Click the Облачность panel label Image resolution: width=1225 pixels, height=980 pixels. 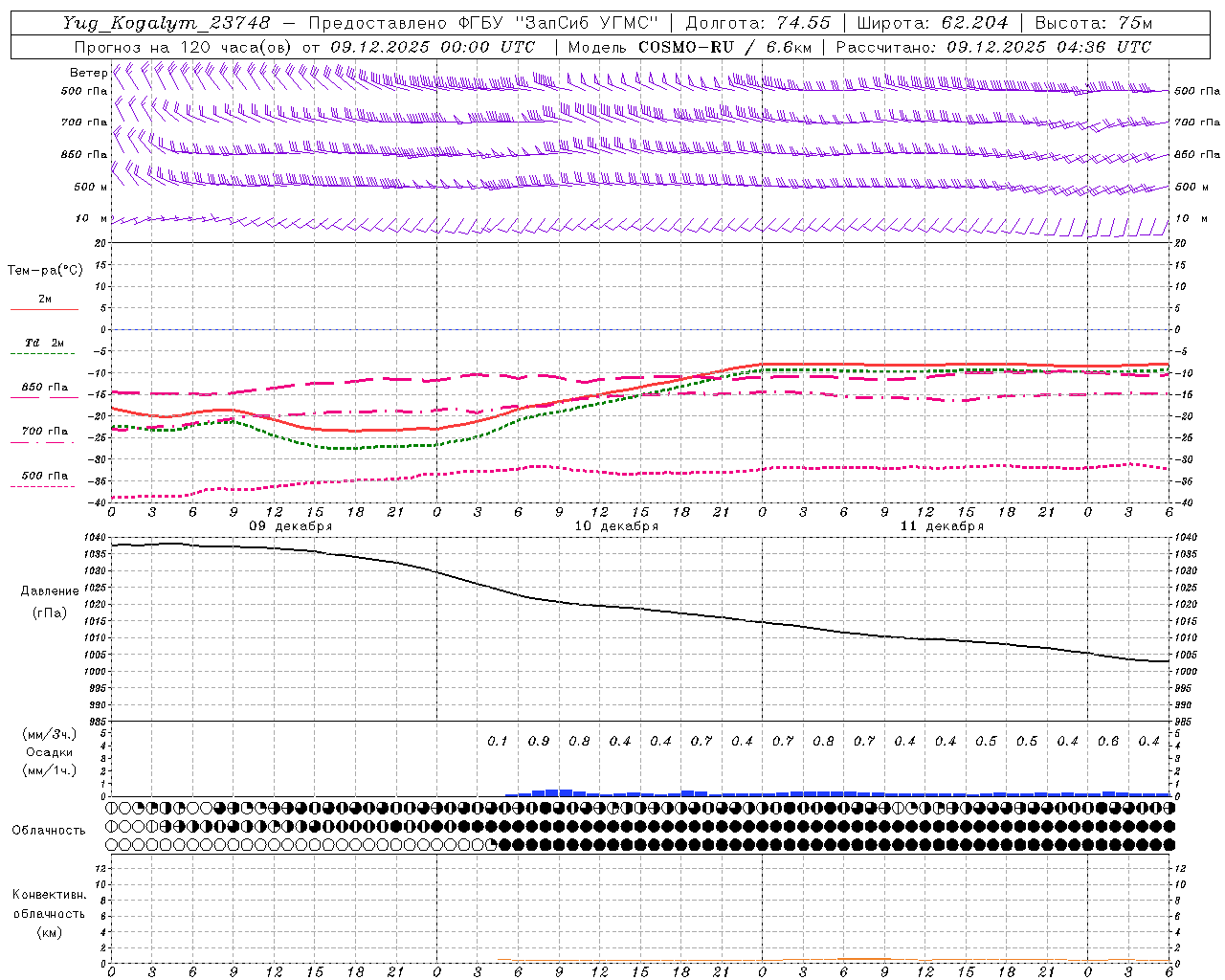[x=48, y=831]
